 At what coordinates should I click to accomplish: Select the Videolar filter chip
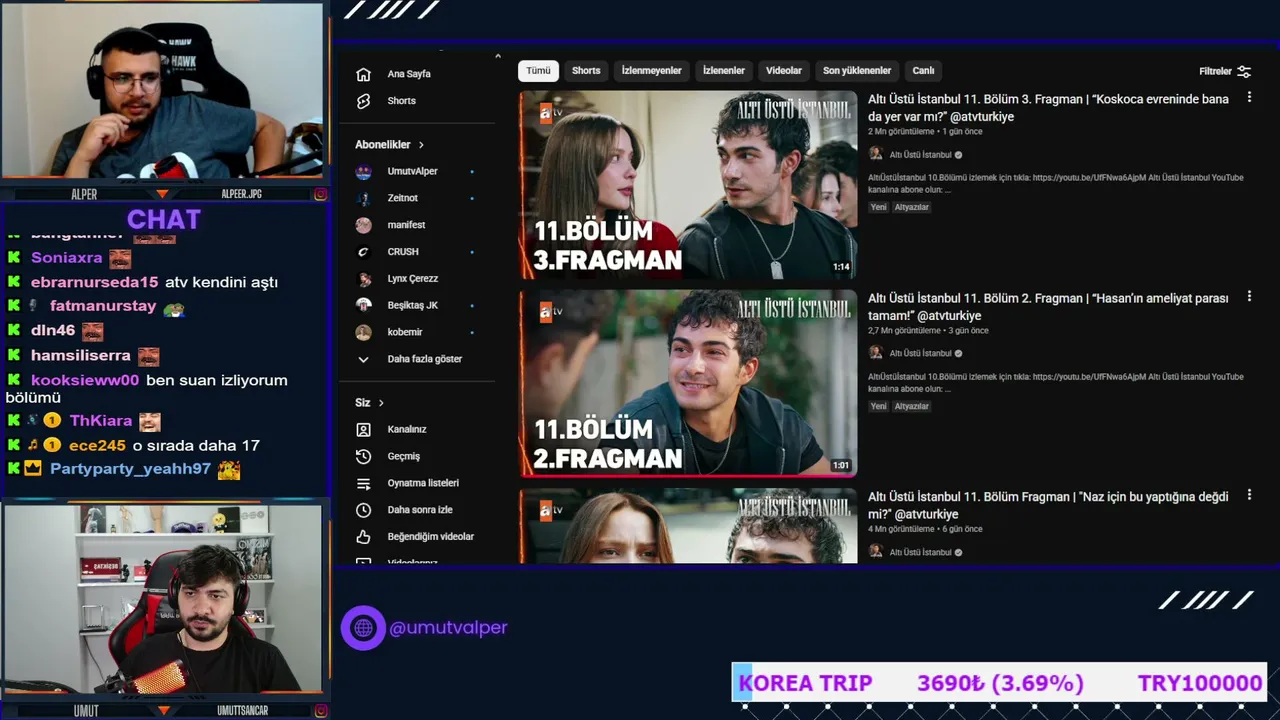pos(784,71)
